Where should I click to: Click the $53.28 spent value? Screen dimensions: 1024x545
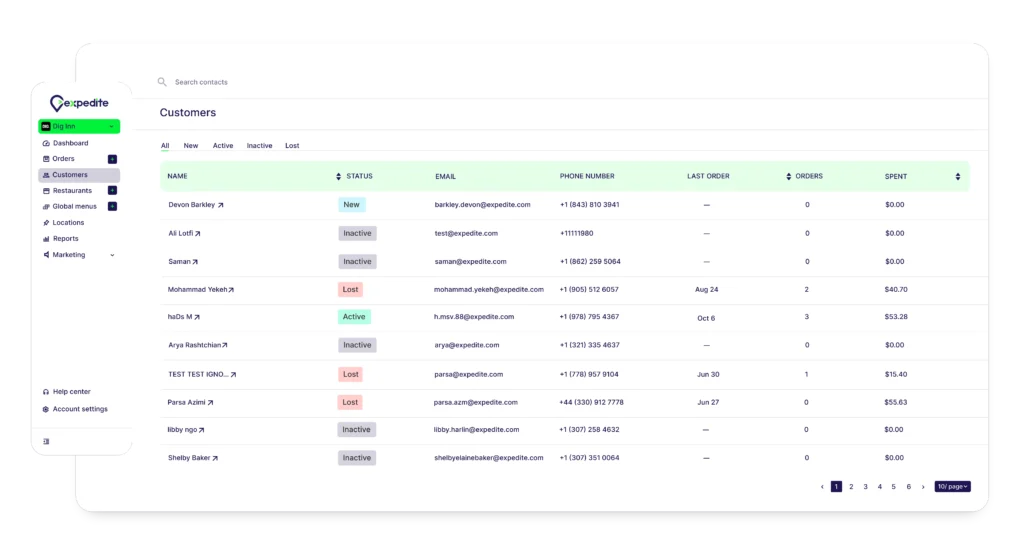tap(896, 317)
